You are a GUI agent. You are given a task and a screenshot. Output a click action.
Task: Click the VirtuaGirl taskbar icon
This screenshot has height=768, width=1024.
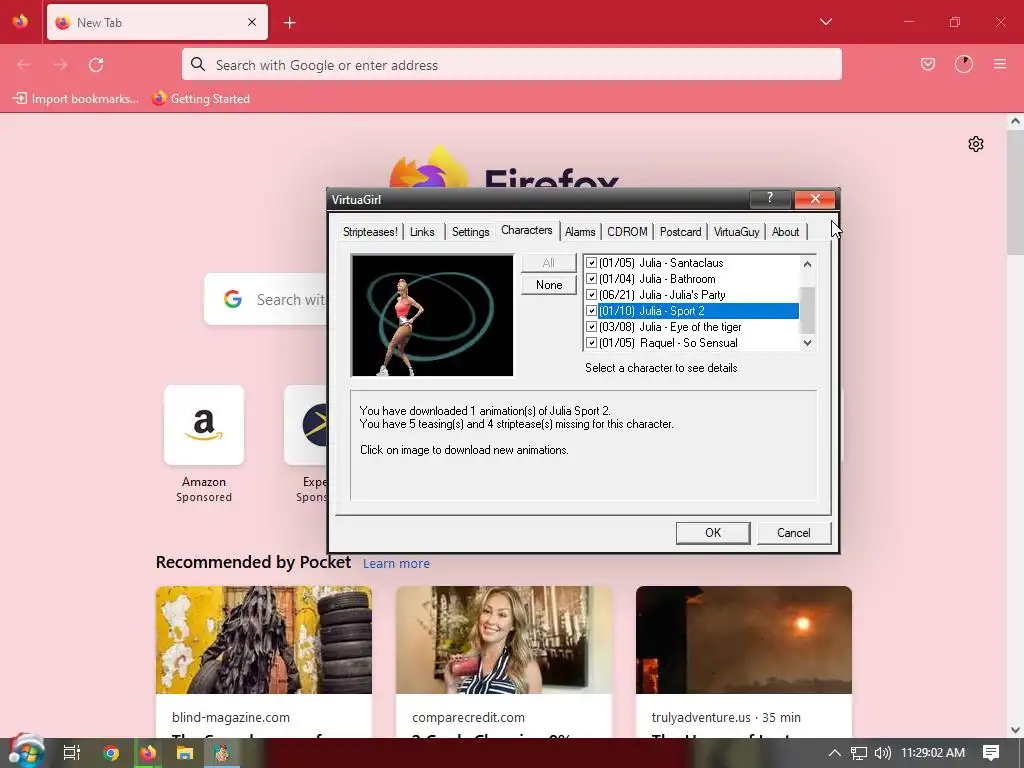pyautogui.click(x=222, y=753)
